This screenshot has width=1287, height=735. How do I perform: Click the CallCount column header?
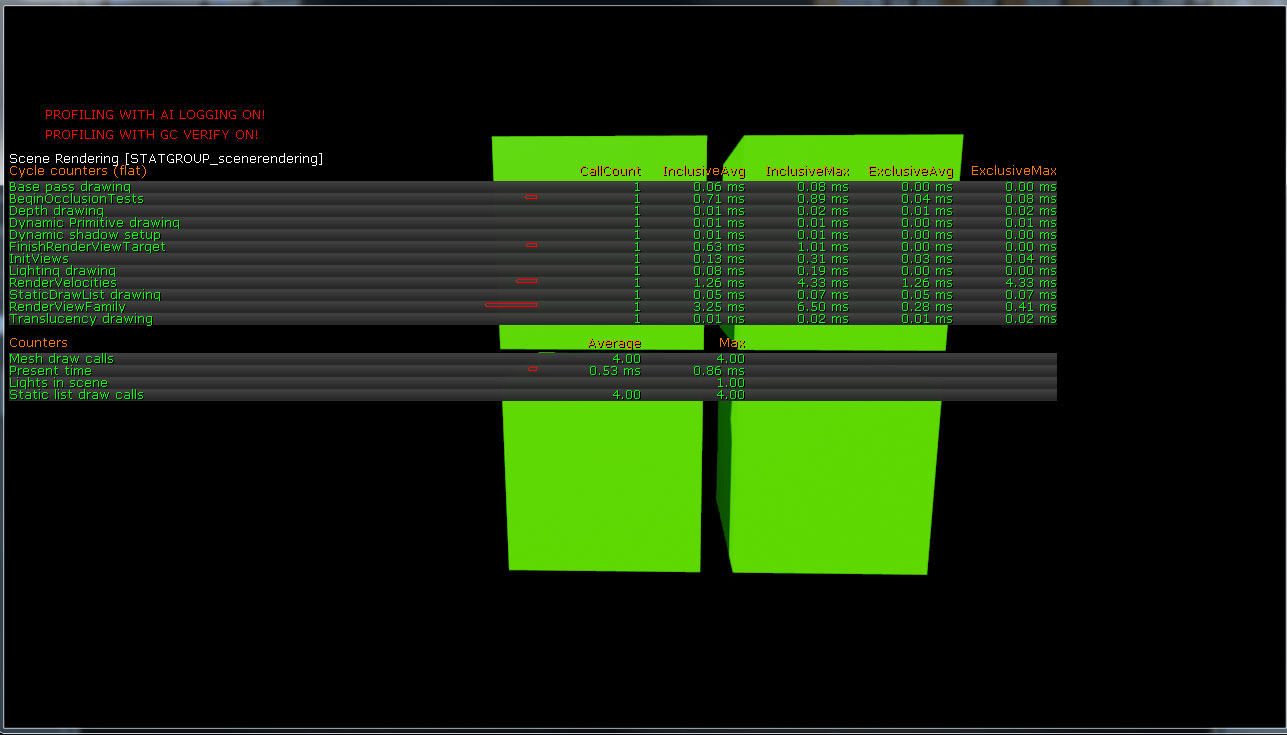(610, 171)
